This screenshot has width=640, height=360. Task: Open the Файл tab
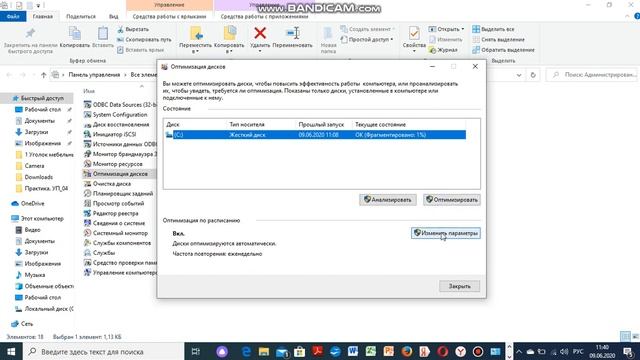pyautogui.click(x=13, y=17)
